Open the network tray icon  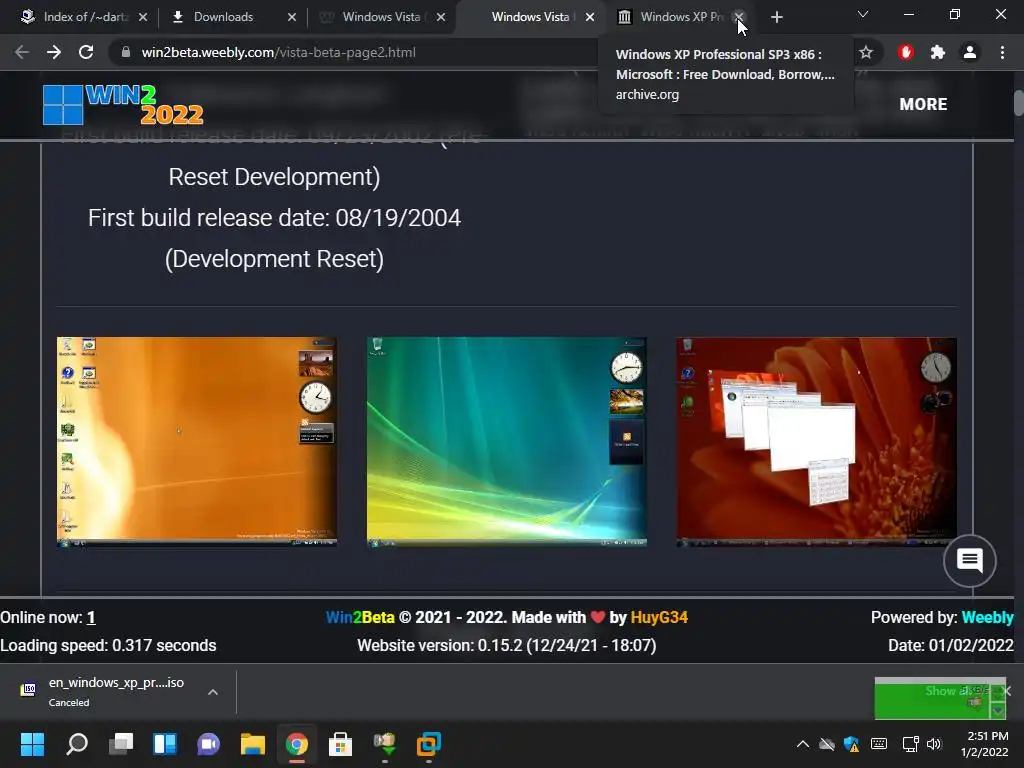[x=910, y=744]
